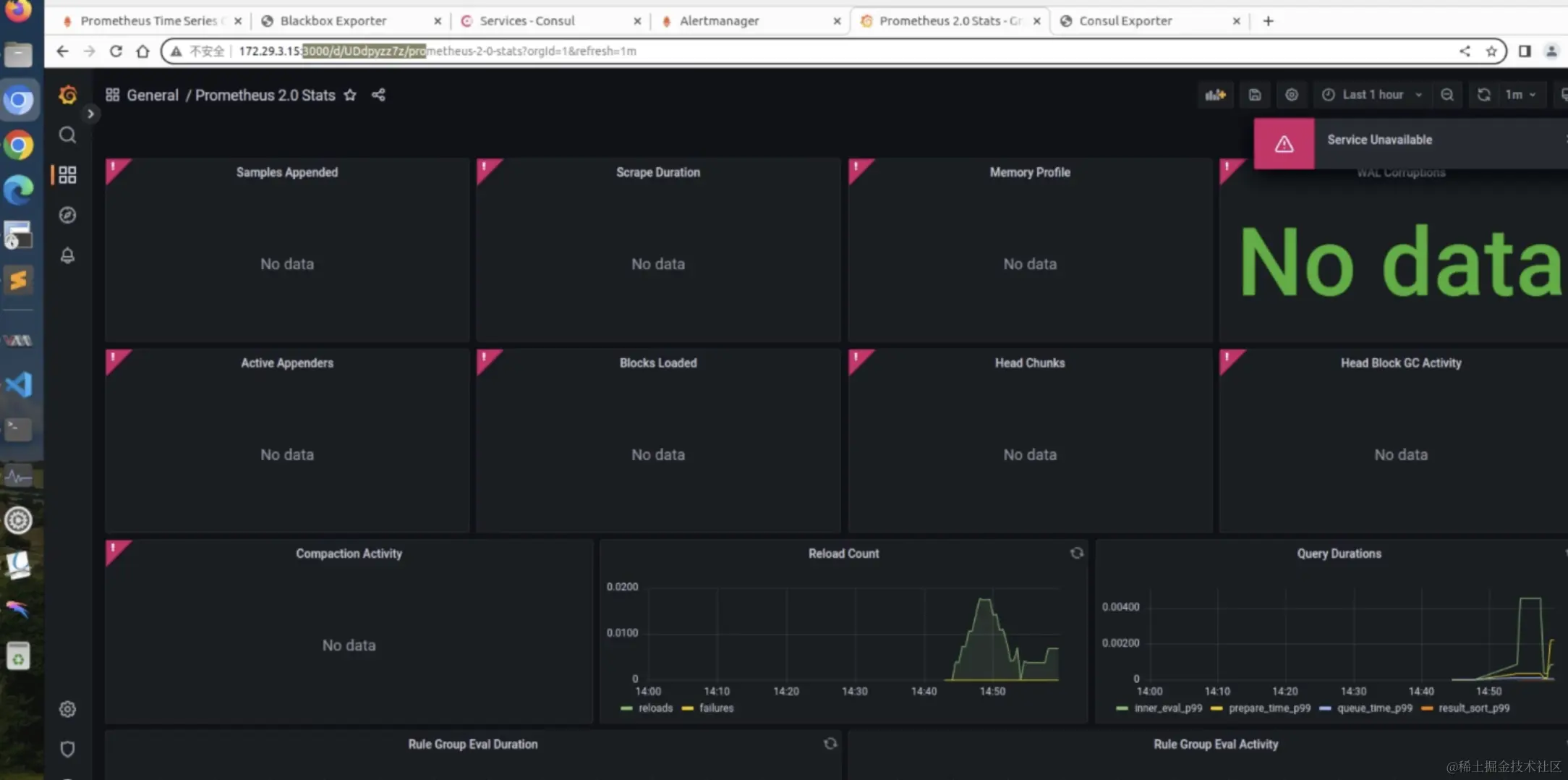This screenshot has width=1568, height=780.
Task: Open the Alerting bell icon
Action: tap(67, 255)
